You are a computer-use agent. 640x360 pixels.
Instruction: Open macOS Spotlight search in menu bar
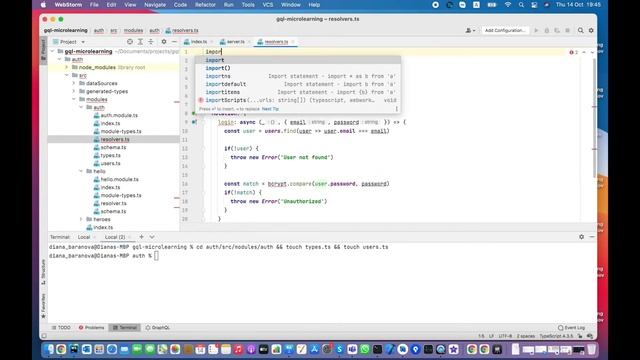pos(521,5)
